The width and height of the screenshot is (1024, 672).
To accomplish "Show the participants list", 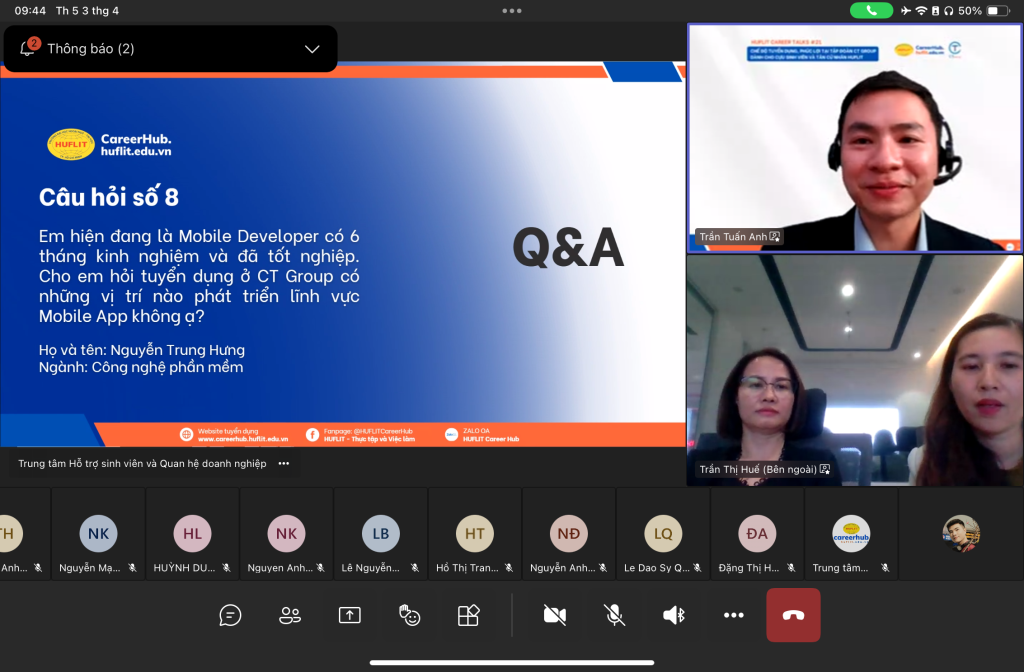I will tap(290, 615).
